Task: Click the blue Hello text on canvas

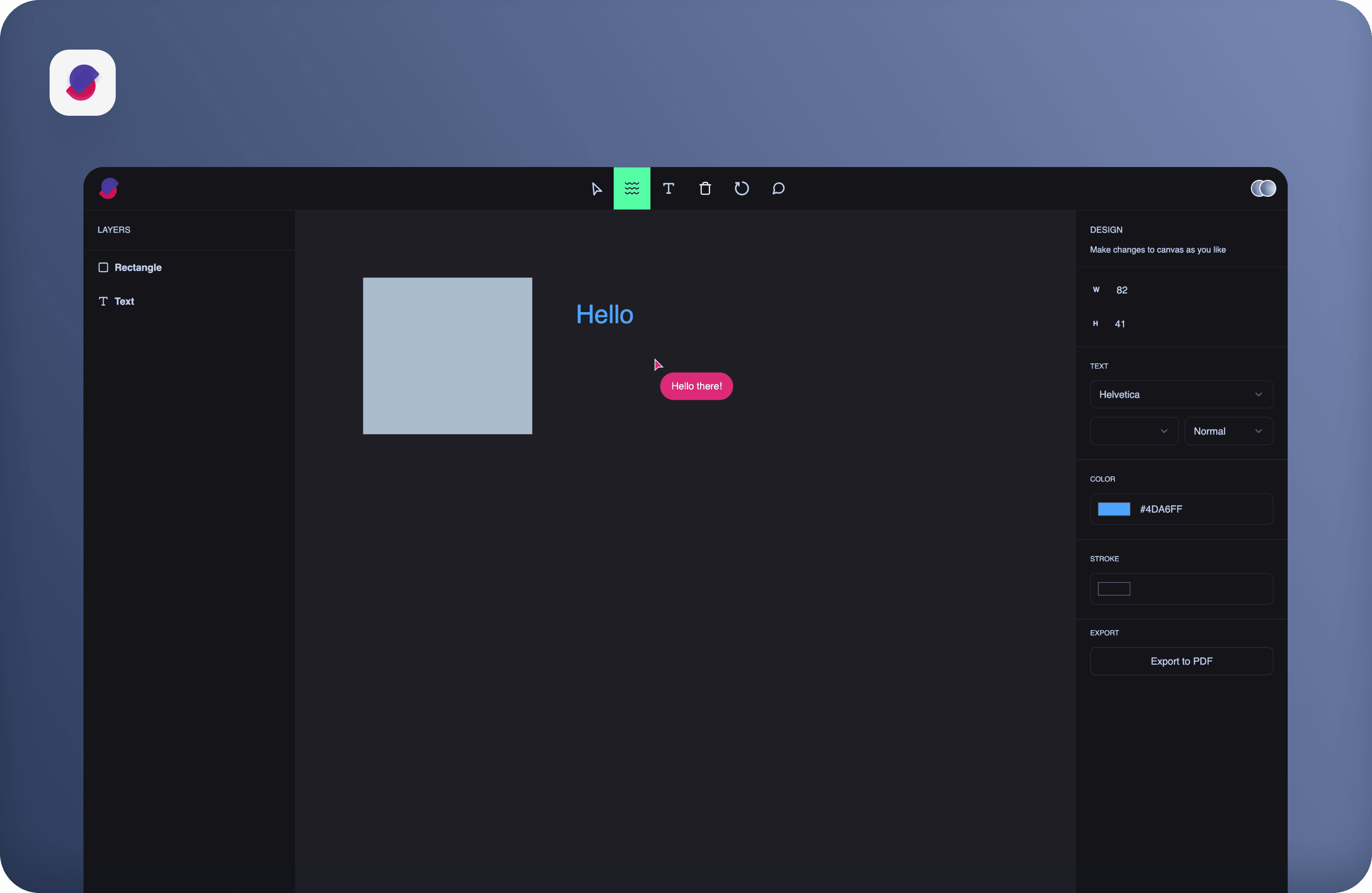Action: click(x=604, y=315)
